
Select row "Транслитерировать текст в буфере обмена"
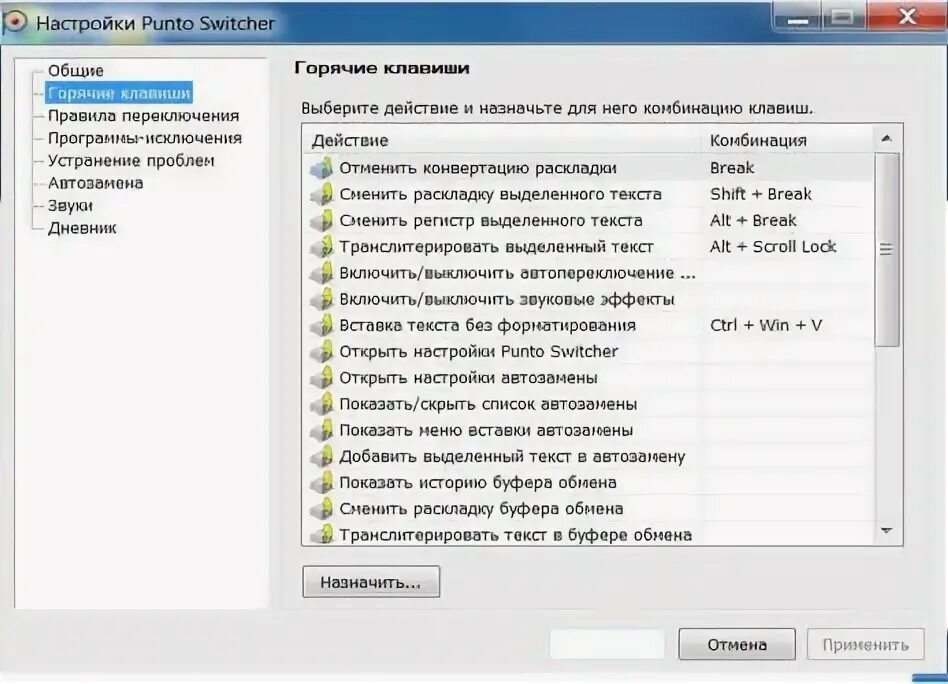coord(589,534)
